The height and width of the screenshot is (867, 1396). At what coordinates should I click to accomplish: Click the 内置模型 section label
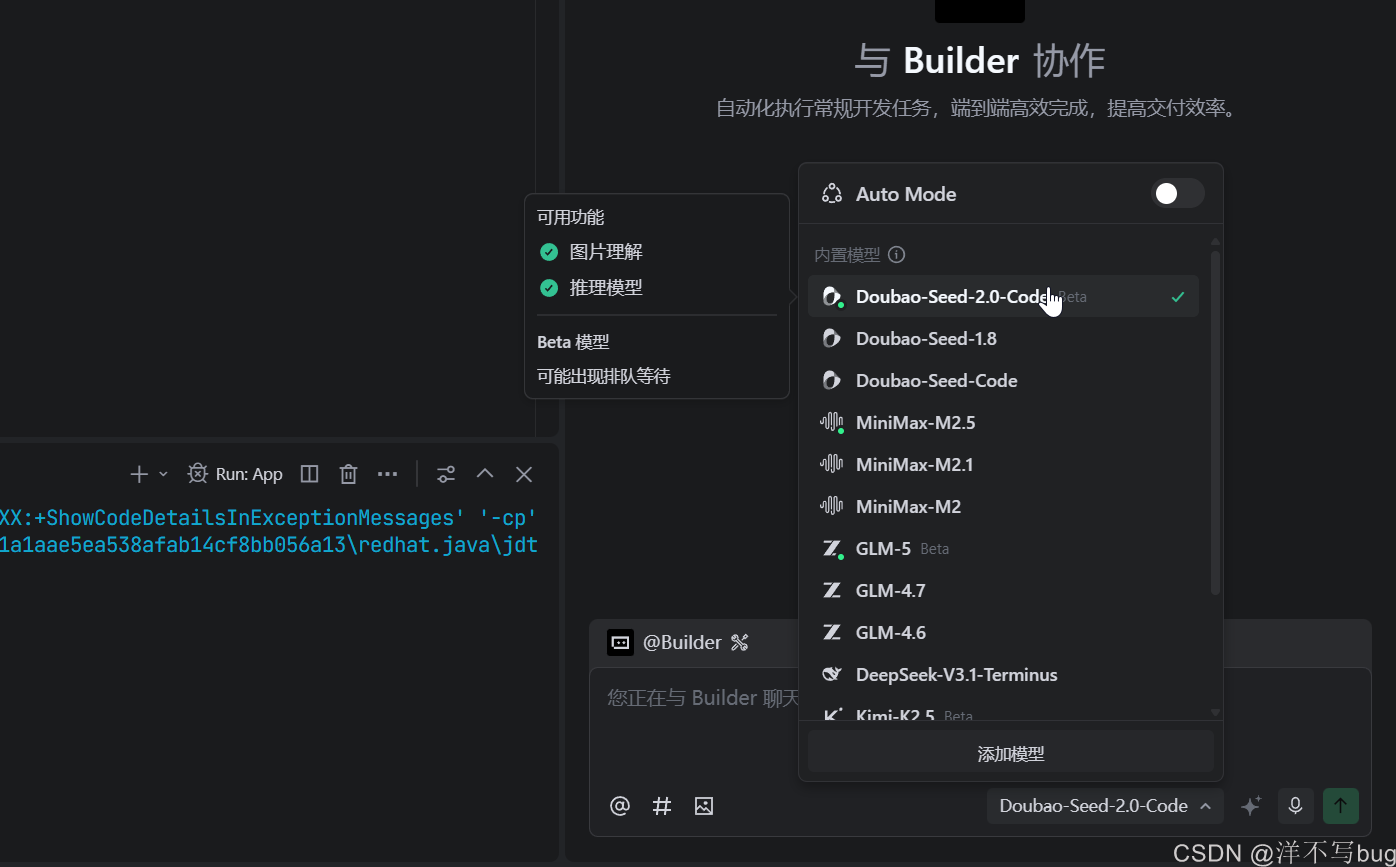(x=847, y=255)
